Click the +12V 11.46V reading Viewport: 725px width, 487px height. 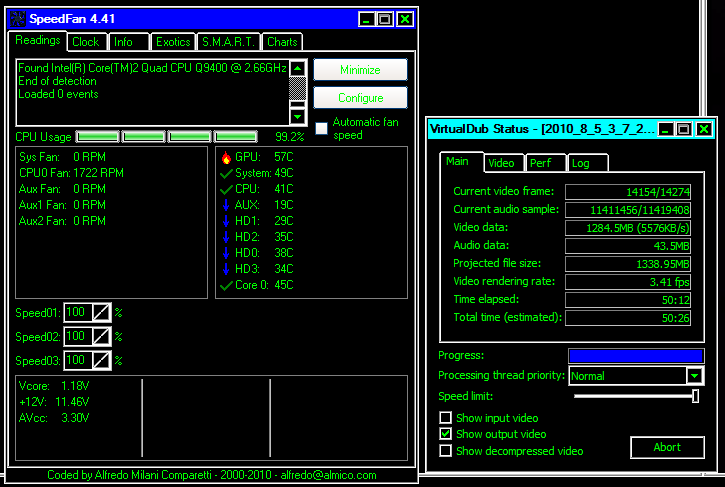[54, 402]
